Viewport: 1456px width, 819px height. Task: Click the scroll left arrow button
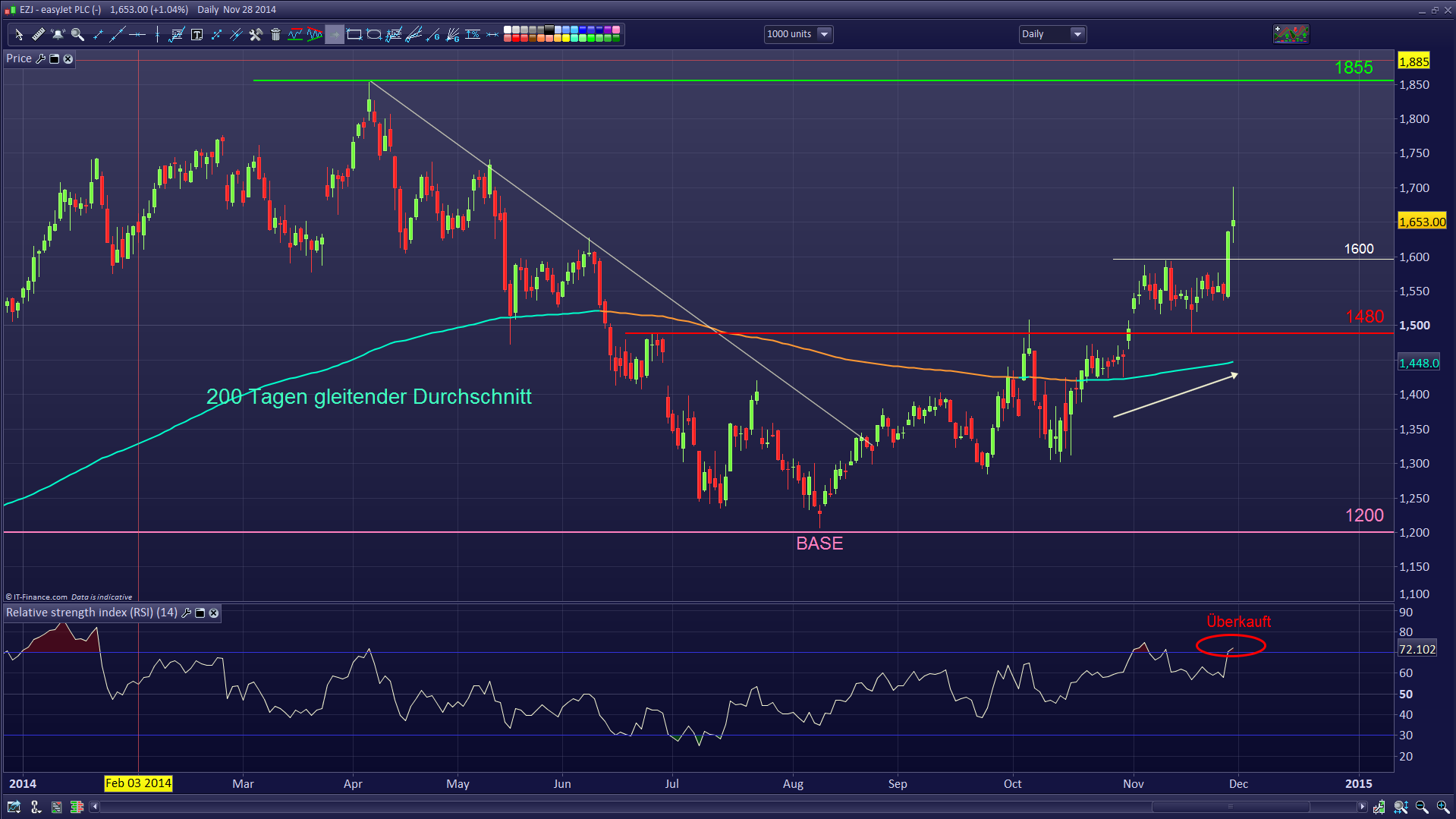94,807
